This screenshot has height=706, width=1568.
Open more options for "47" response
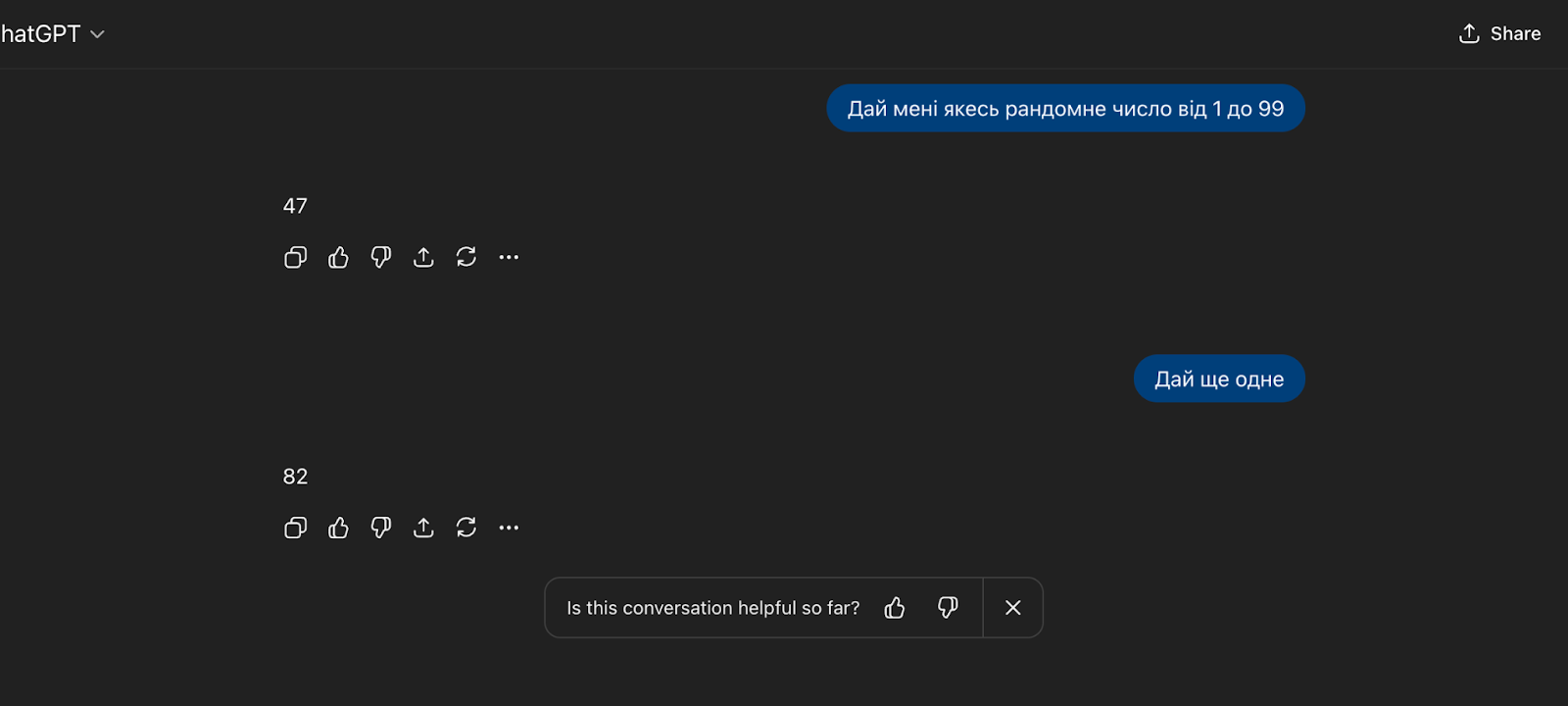509,258
